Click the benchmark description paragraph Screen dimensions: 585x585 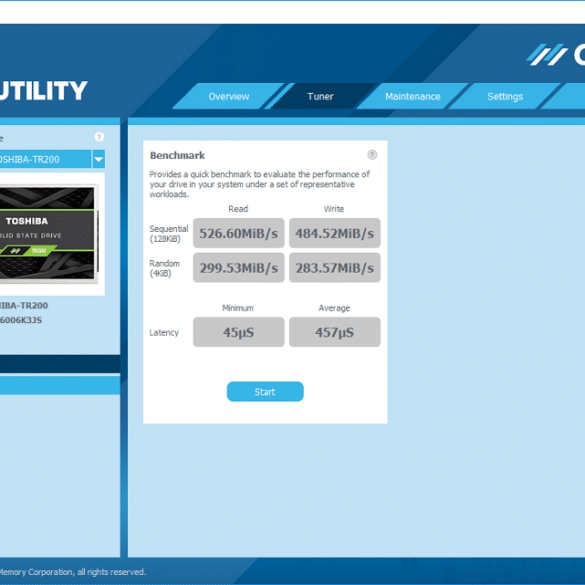point(259,184)
